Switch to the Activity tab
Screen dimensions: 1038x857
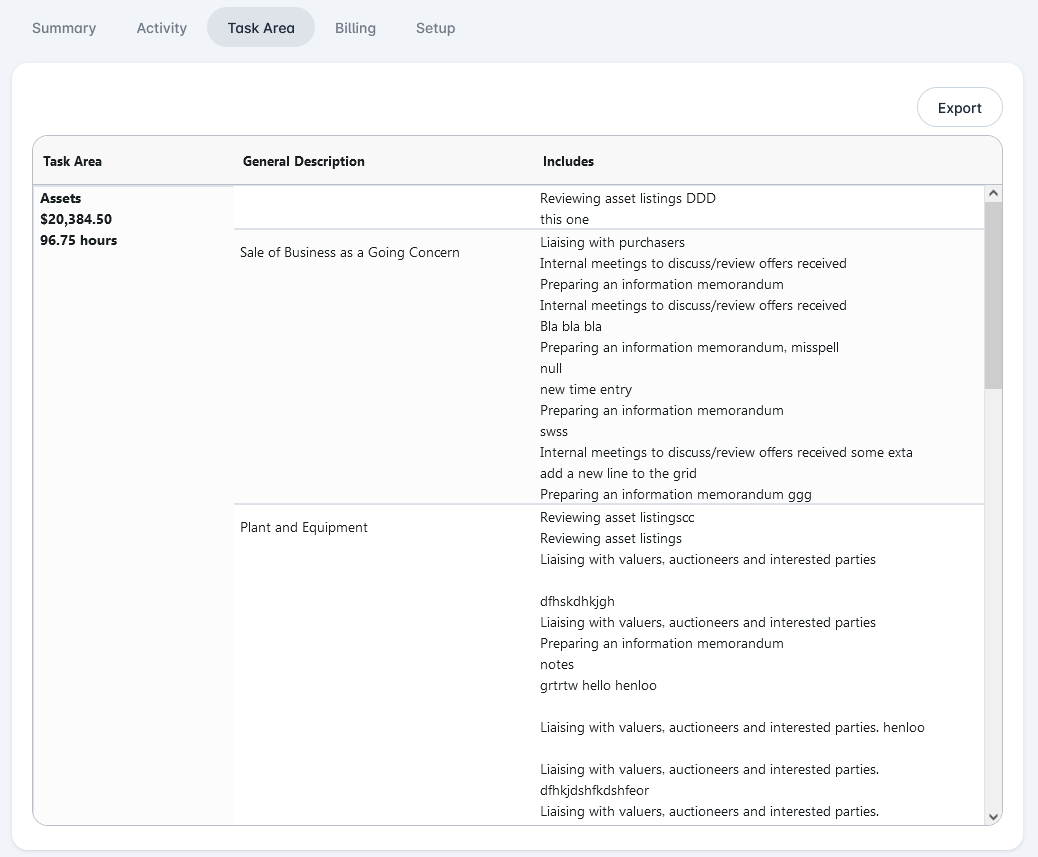point(162,28)
